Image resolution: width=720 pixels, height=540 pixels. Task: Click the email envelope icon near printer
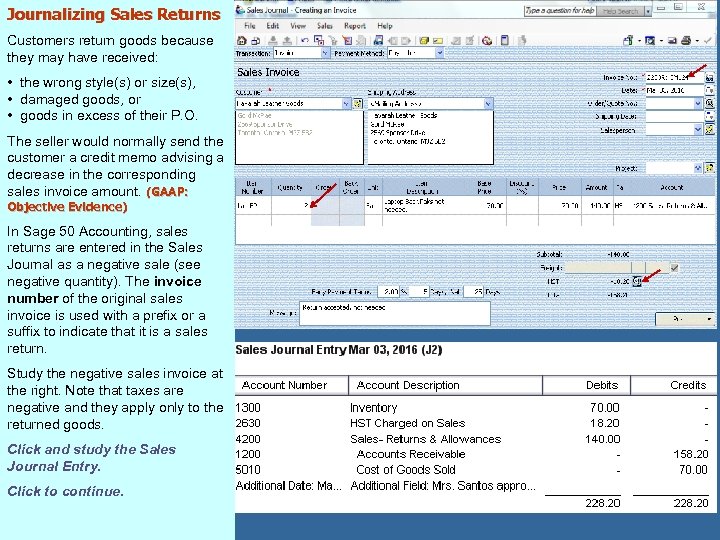pyautogui.click(x=672, y=40)
